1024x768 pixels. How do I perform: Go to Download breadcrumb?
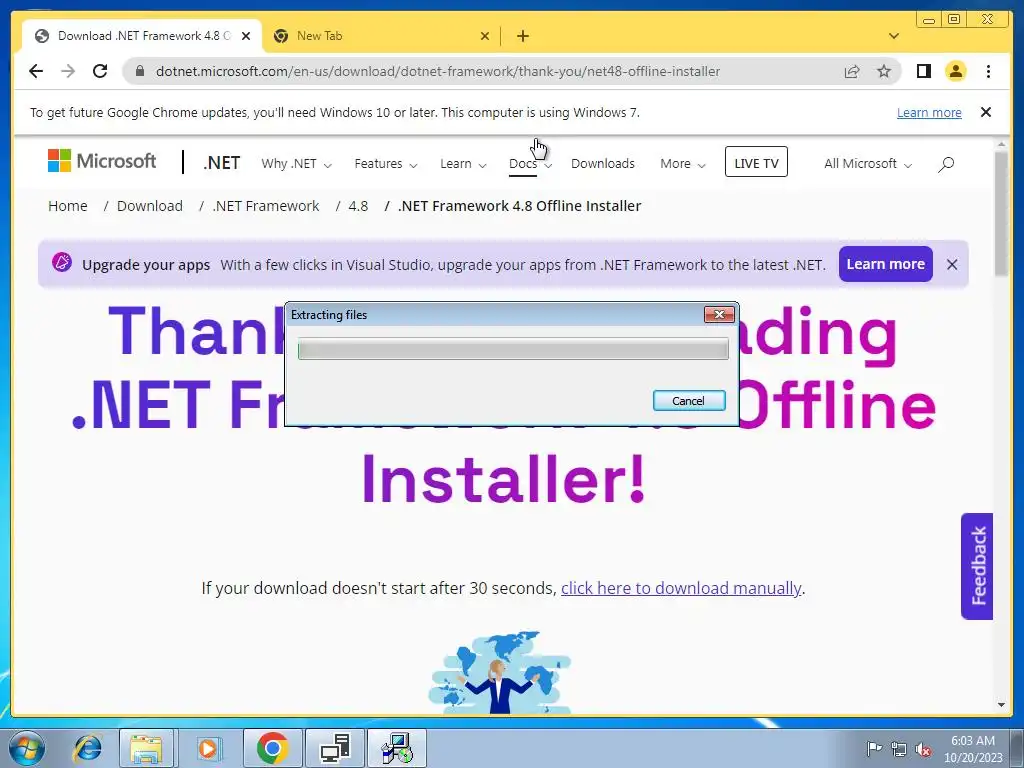pos(150,206)
